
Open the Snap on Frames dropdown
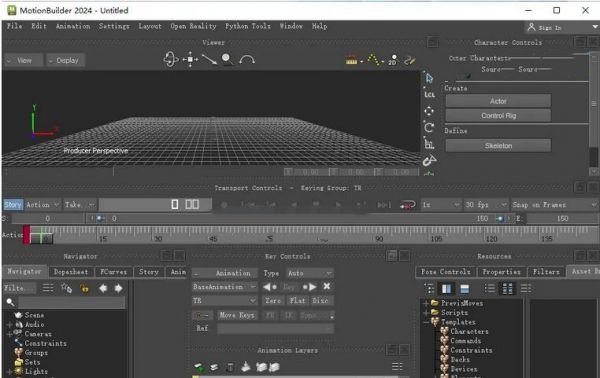point(554,205)
